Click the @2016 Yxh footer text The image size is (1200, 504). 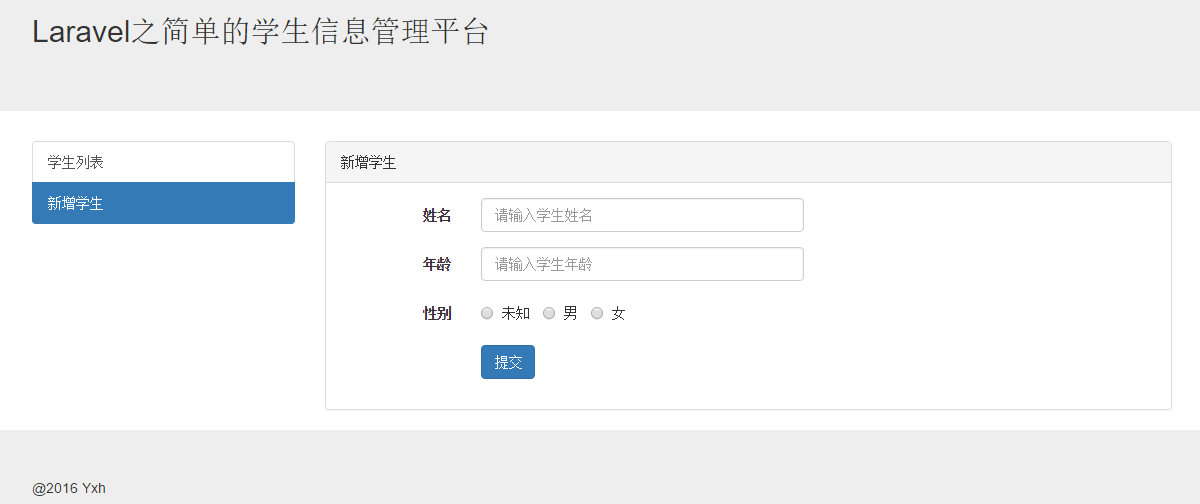tap(69, 488)
